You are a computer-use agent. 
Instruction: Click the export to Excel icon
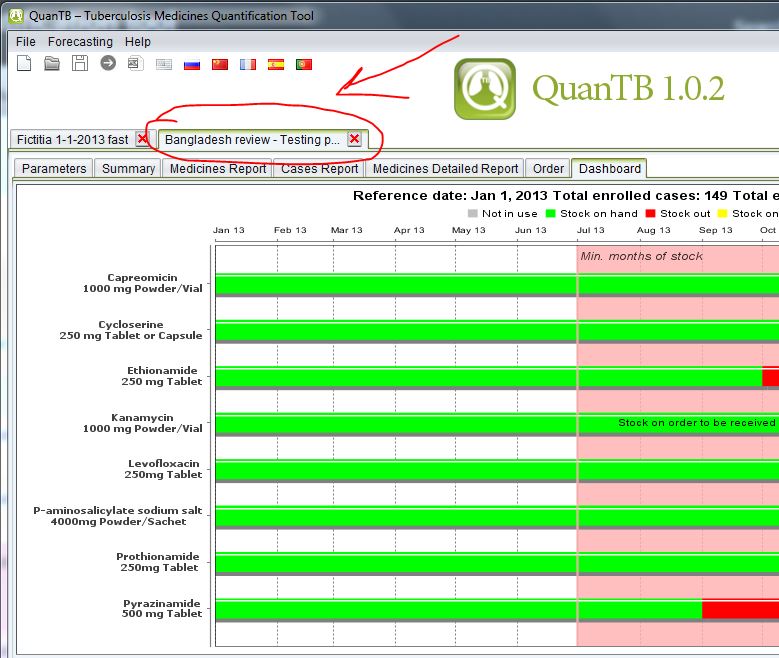tap(135, 64)
